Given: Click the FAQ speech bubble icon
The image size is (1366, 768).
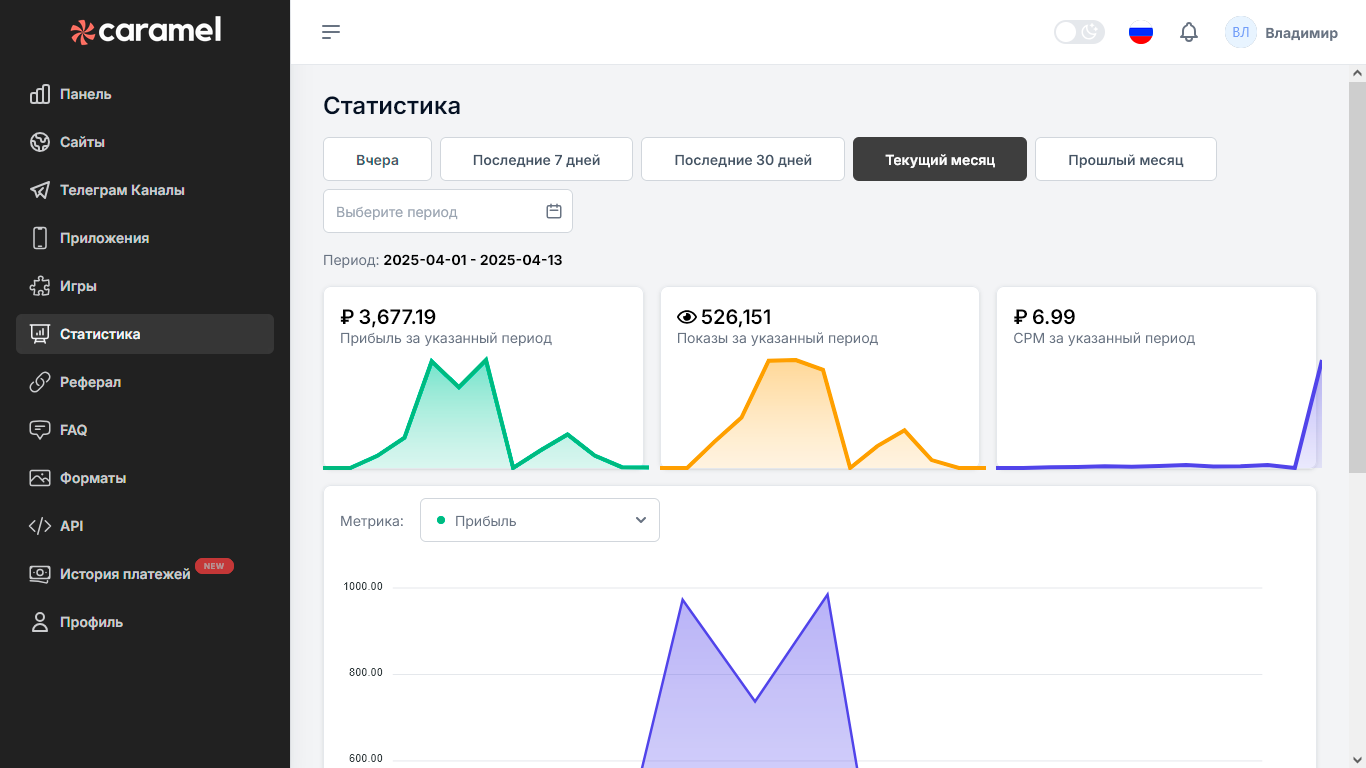Looking at the screenshot, I should 40,430.
